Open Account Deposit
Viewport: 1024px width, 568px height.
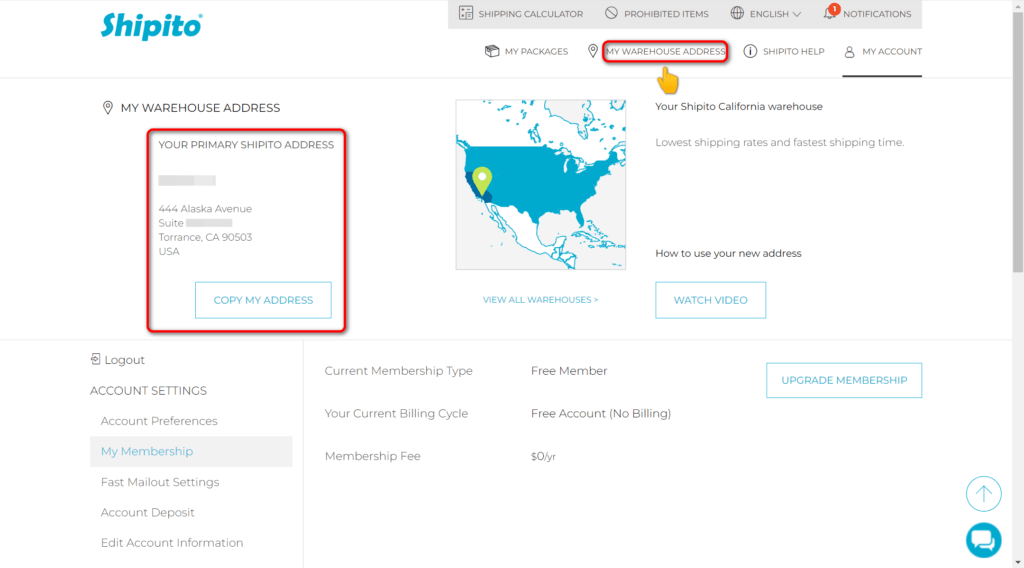click(148, 513)
